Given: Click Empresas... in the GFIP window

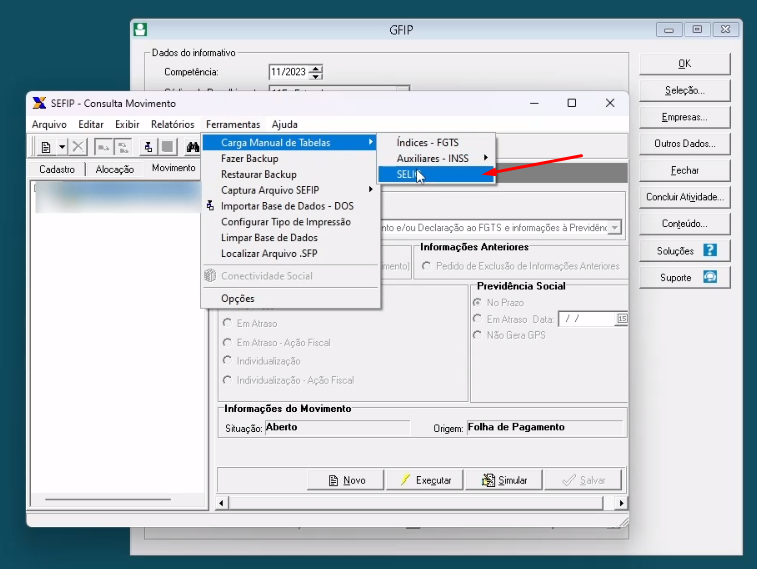Looking at the screenshot, I should pos(685,117).
